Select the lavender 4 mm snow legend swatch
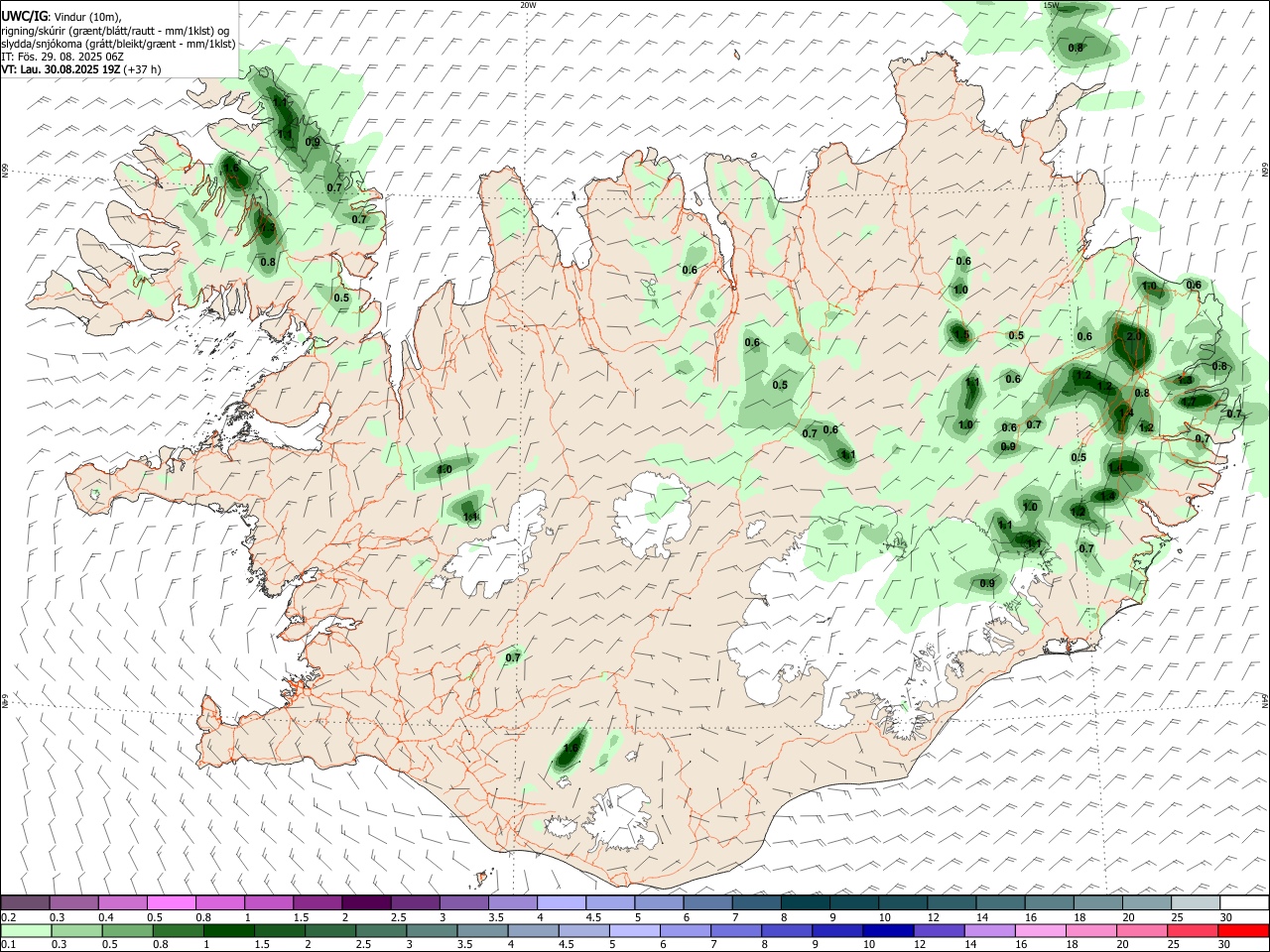Screen dimensions: 1270x952 562,902
